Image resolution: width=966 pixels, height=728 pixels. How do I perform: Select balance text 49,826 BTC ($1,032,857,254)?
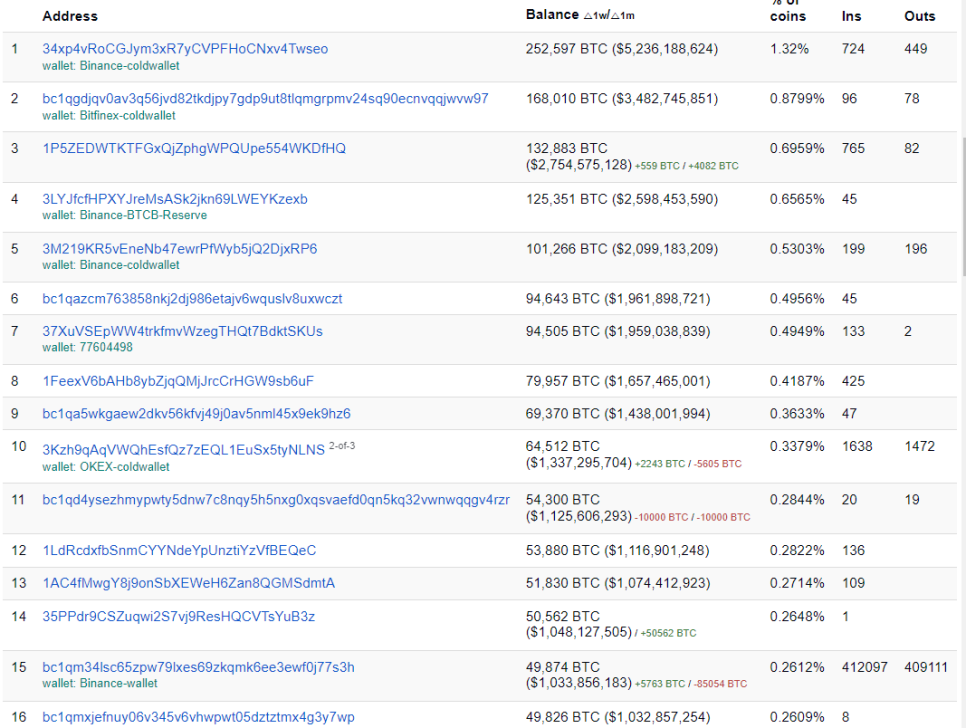(618, 718)
